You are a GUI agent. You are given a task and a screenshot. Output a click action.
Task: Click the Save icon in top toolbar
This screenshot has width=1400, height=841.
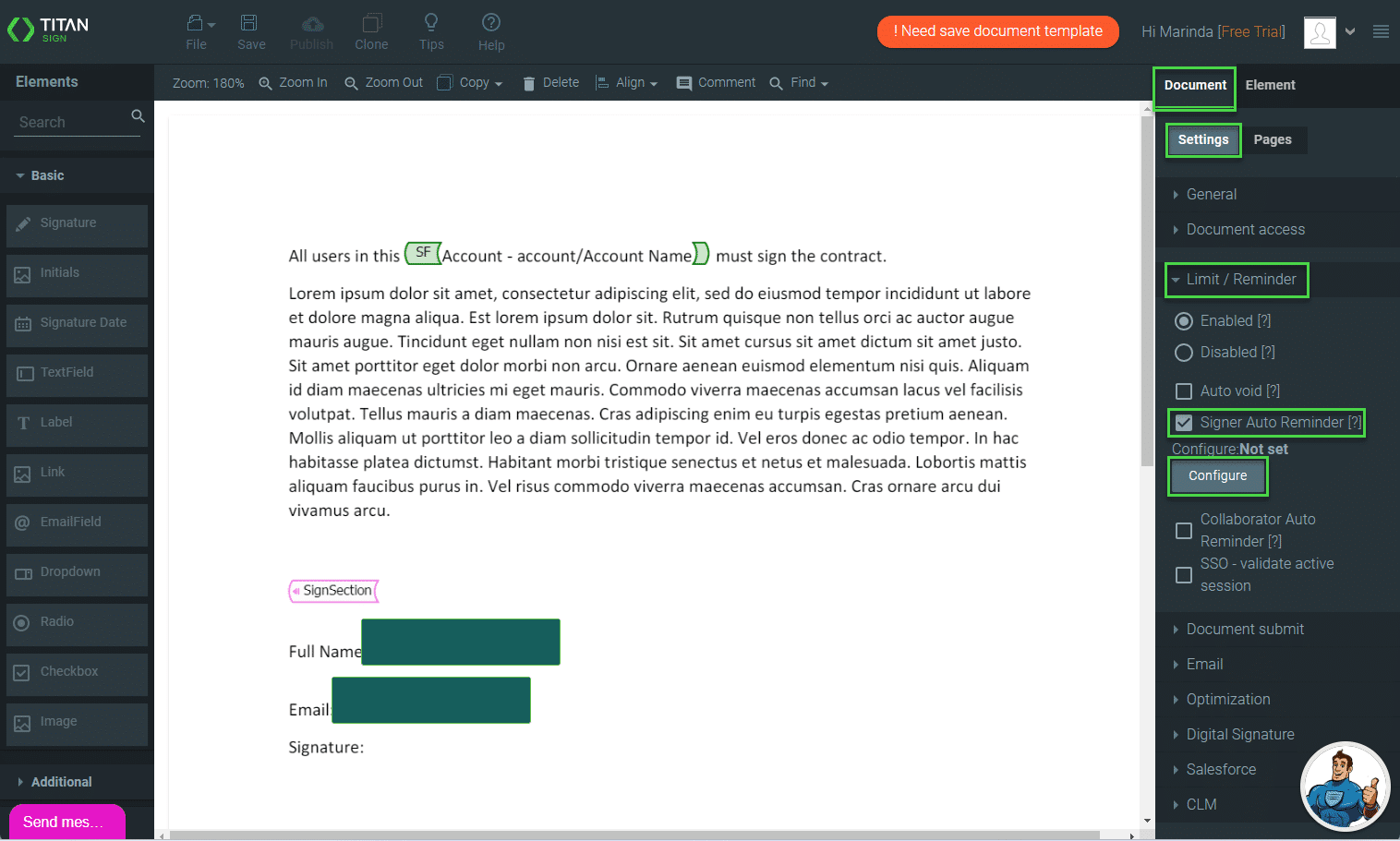pyautogui.click(x=249, y=23)
